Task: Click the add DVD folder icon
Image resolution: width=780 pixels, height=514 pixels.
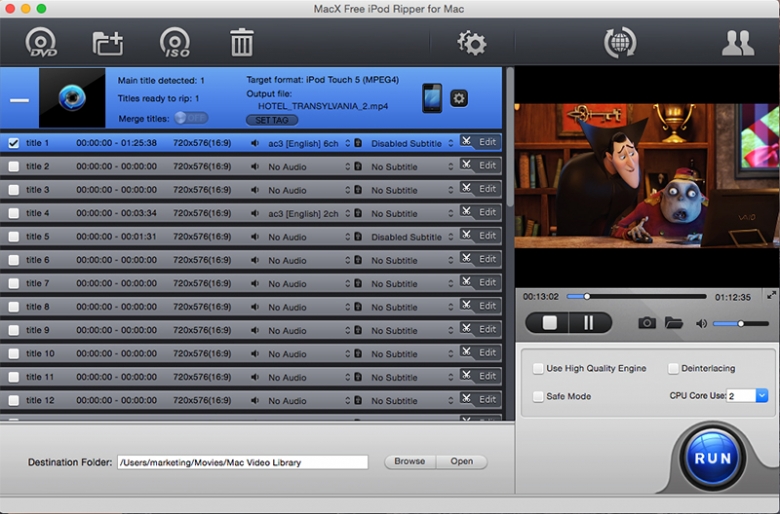Action: pyautogui.click(x=108, y=42)
